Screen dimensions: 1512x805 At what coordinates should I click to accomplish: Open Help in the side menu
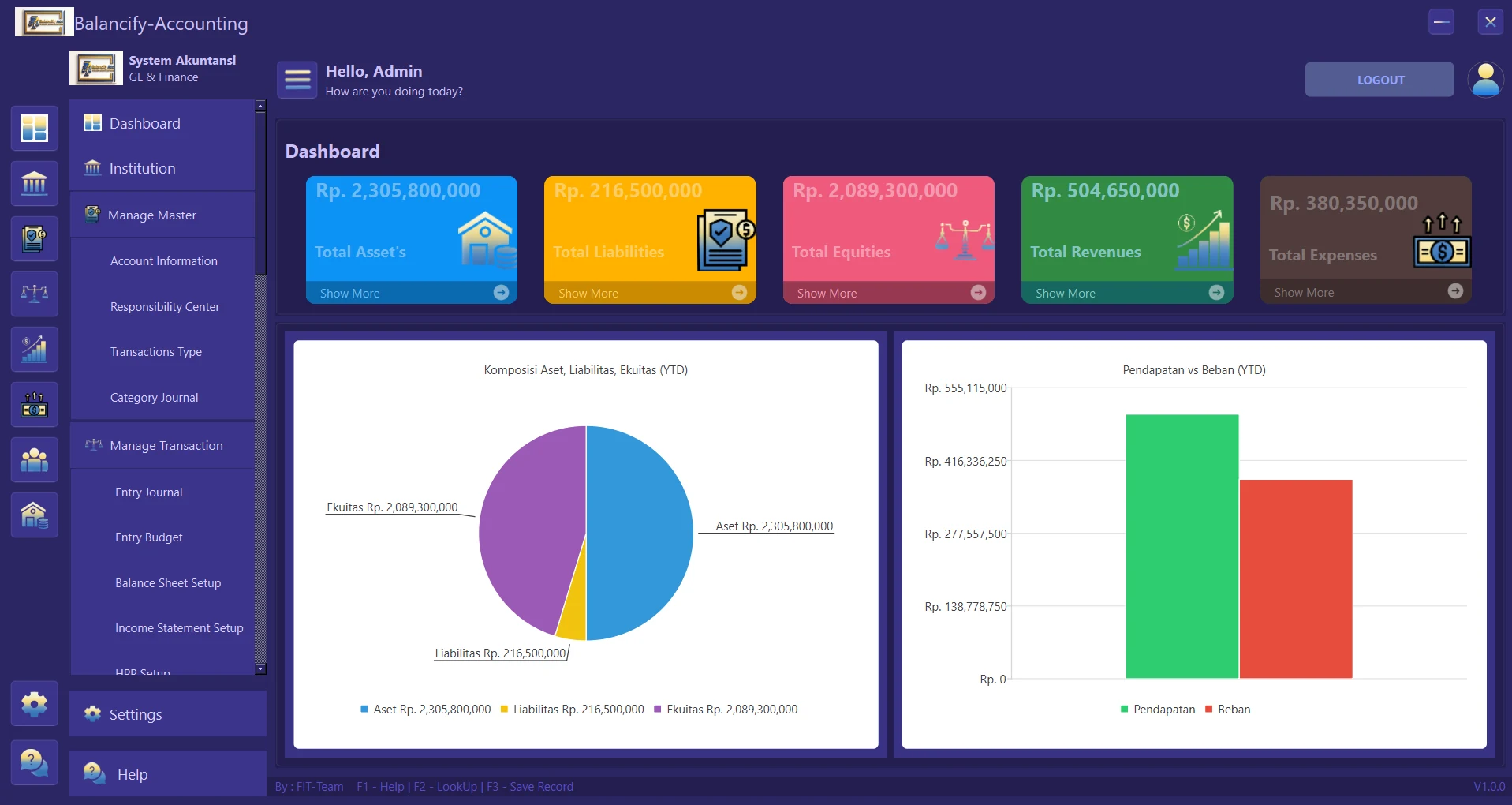pos(168,774)
